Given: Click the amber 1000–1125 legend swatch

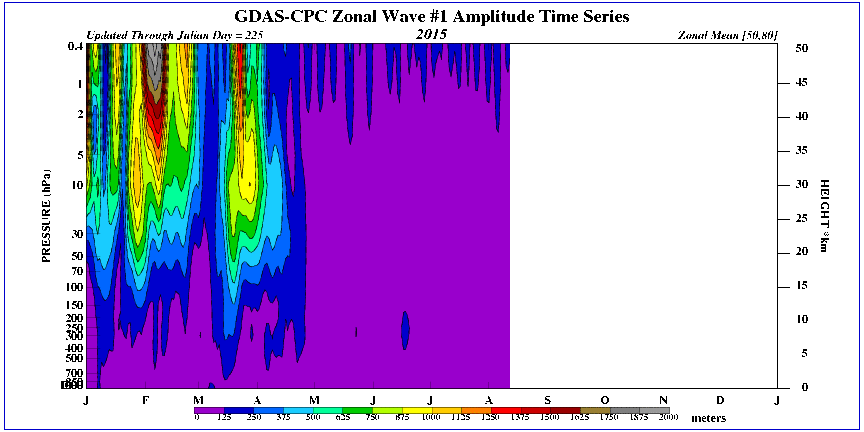Looking at the screenshot, I should click(447, 410).
